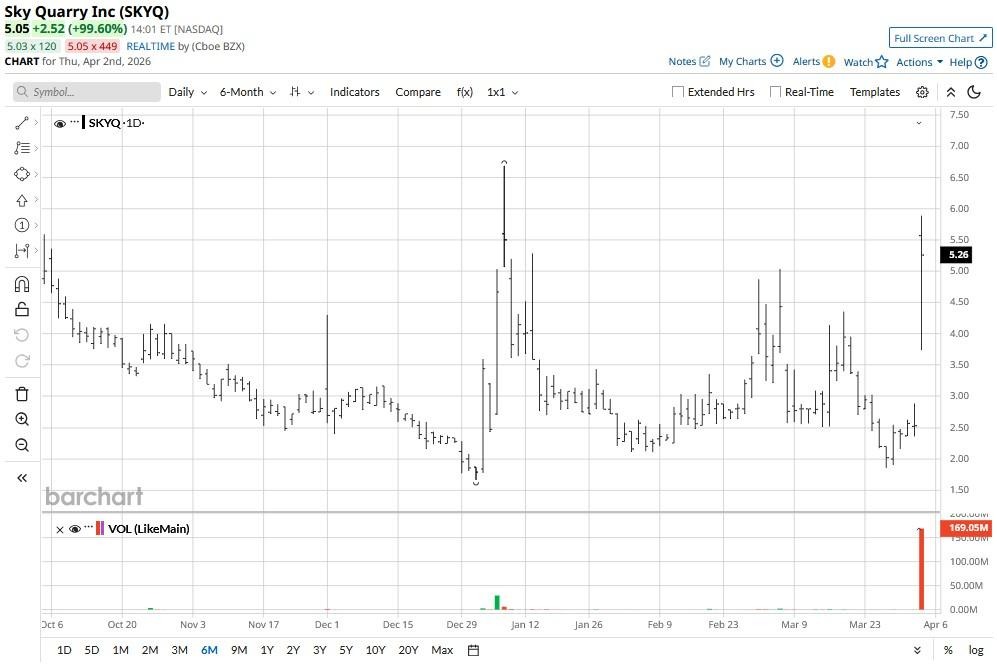Click the 169.05M volume label

tap(966, 528)
